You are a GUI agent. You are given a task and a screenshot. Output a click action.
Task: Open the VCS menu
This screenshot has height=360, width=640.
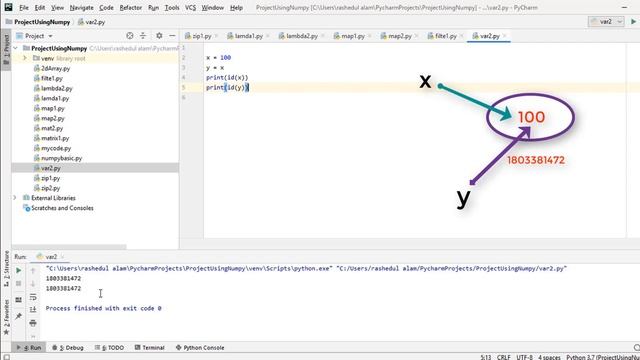click(x=191, y=8)
